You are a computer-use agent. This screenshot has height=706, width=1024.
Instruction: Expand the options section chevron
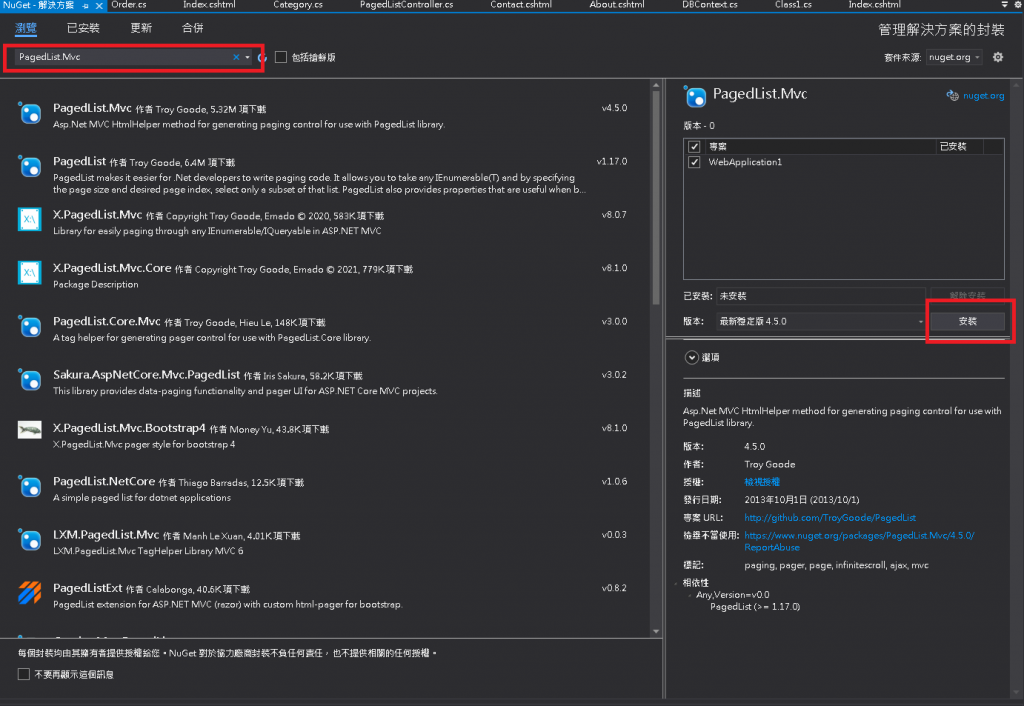tap(692, 357)
